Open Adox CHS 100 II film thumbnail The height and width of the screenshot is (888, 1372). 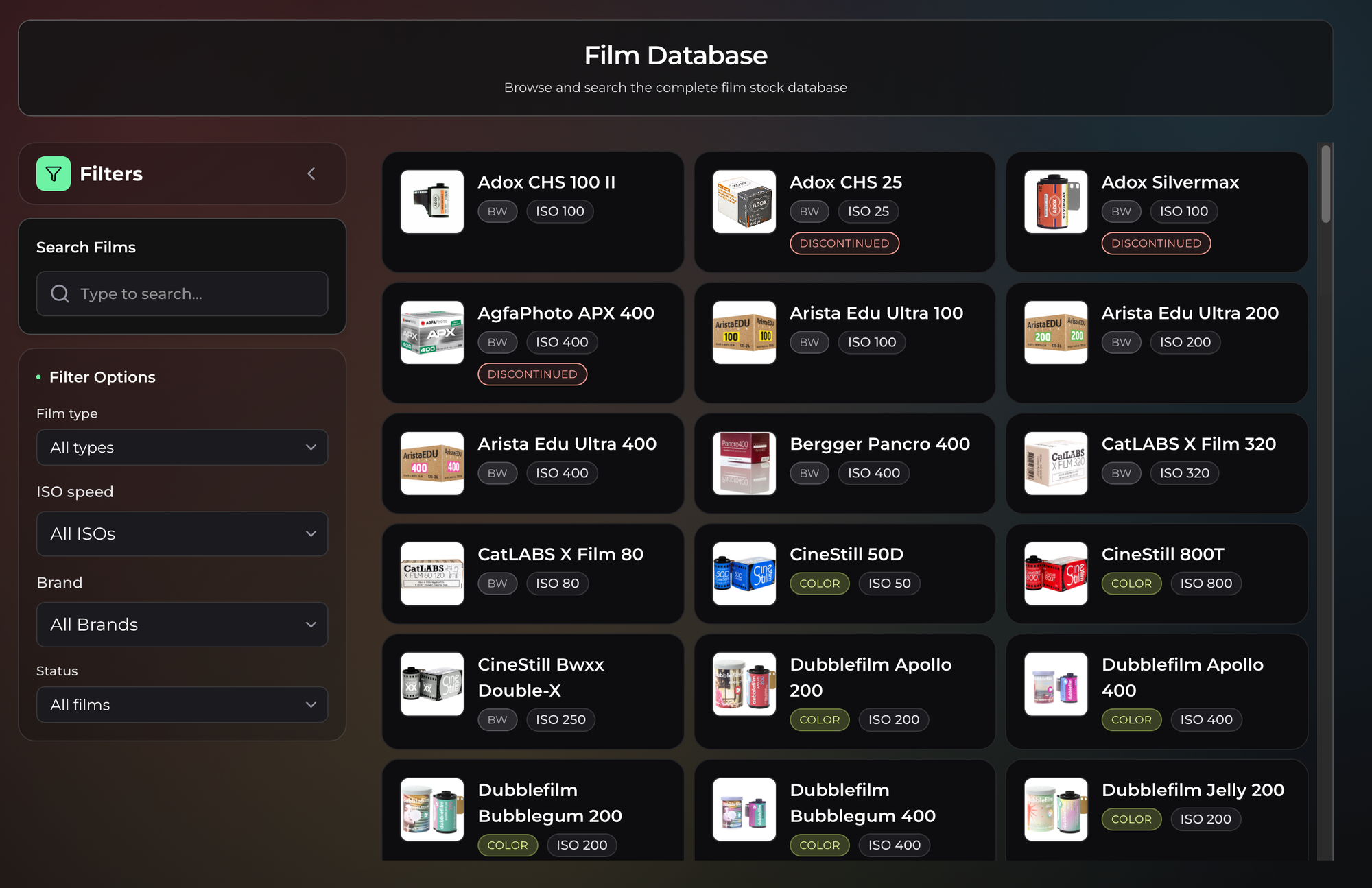coord(432,202)
